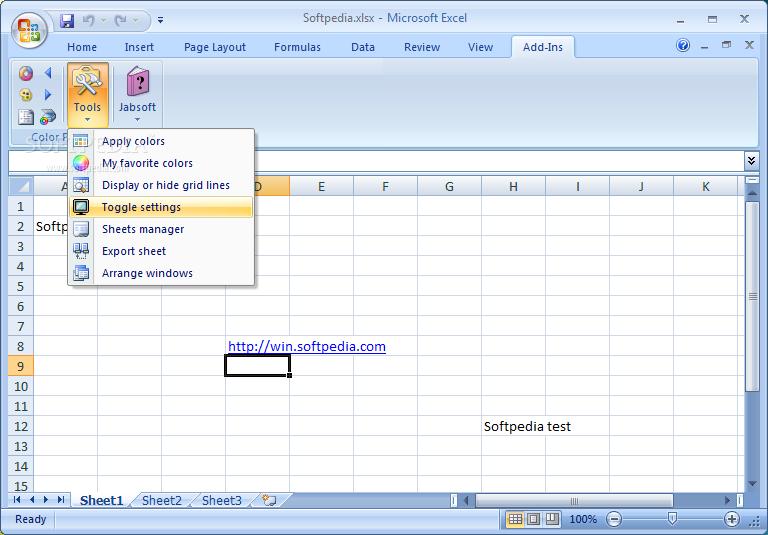
Task: Select the Add-Ins ribbon tab
Action: pos(543,47)
